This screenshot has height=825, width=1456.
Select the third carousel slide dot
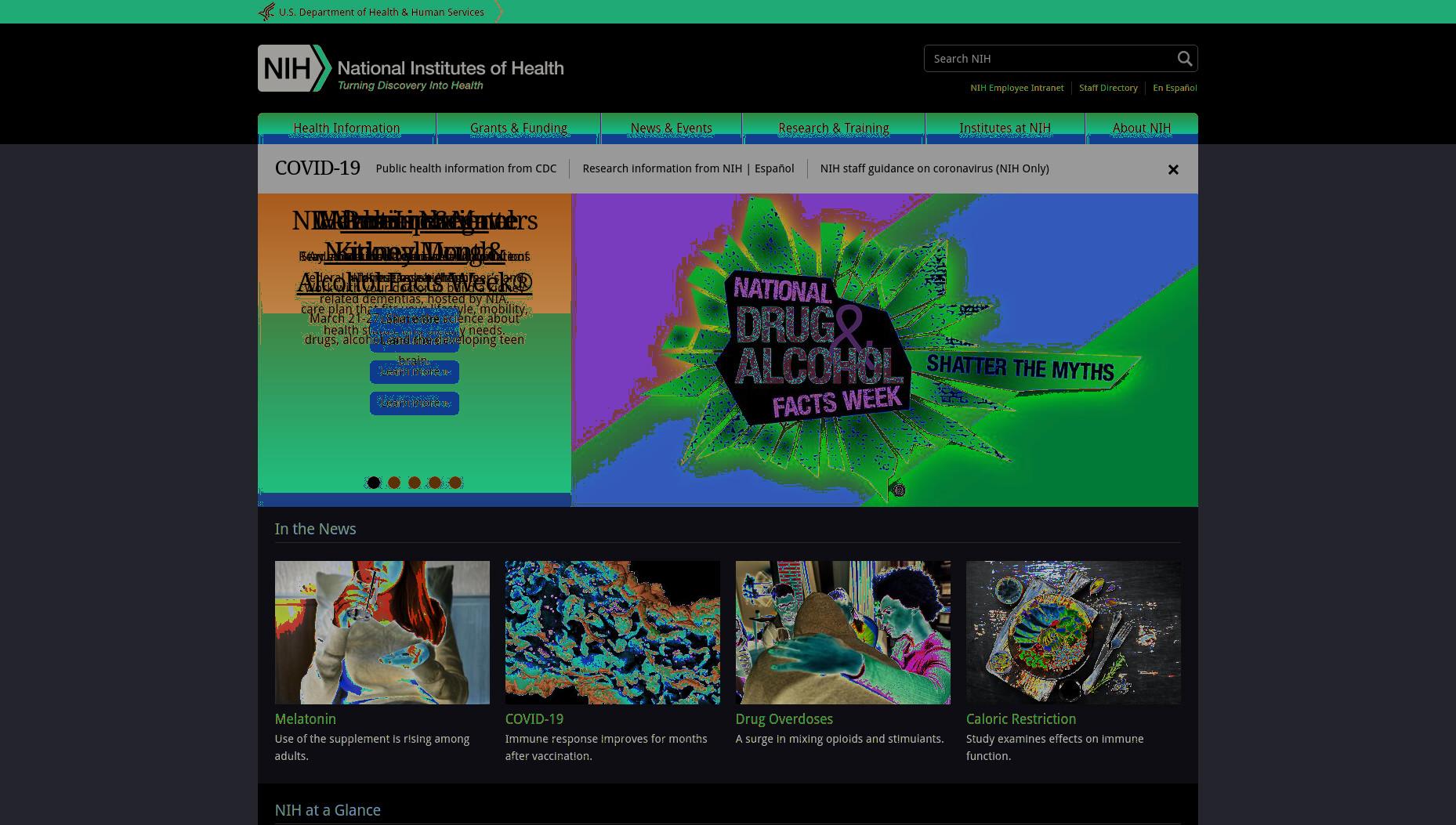[415, 483]
